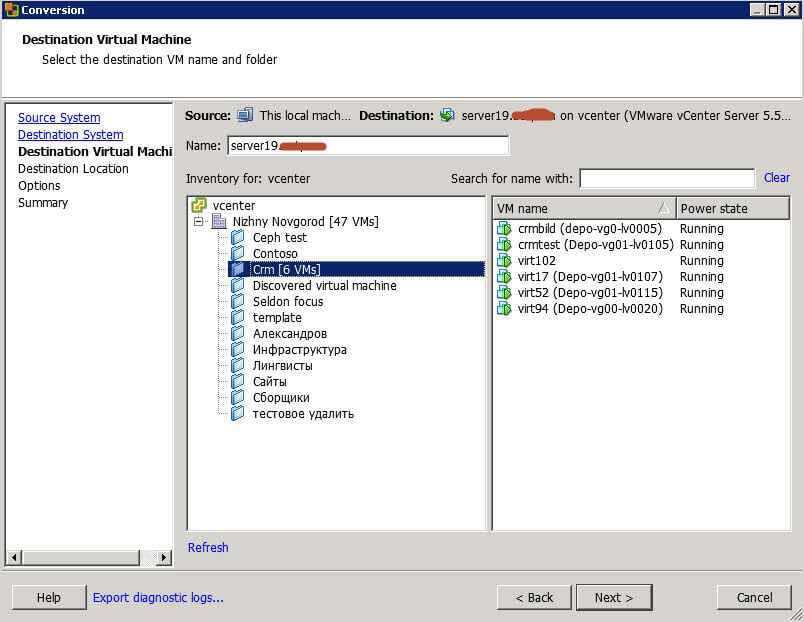Collapse the Nizhny Novgorod tree node
The image size is (804, 622).
(x=199, y=222)
